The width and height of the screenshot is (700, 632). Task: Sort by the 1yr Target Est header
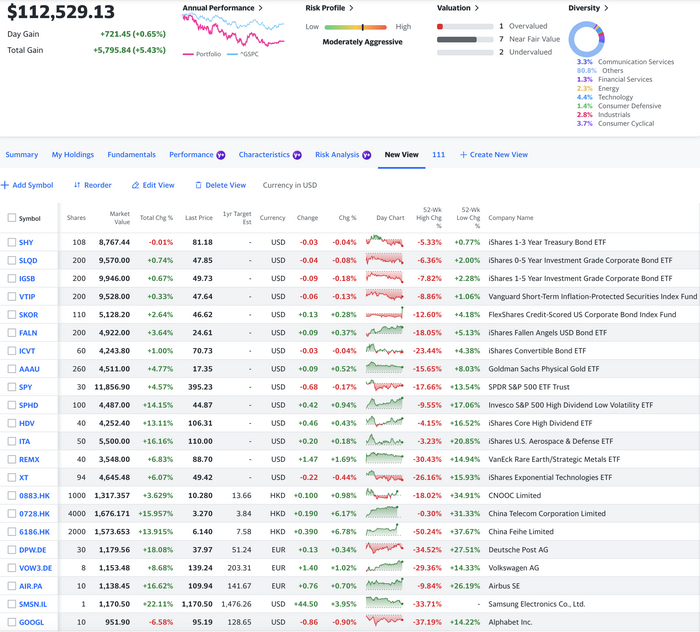(237, 217)
